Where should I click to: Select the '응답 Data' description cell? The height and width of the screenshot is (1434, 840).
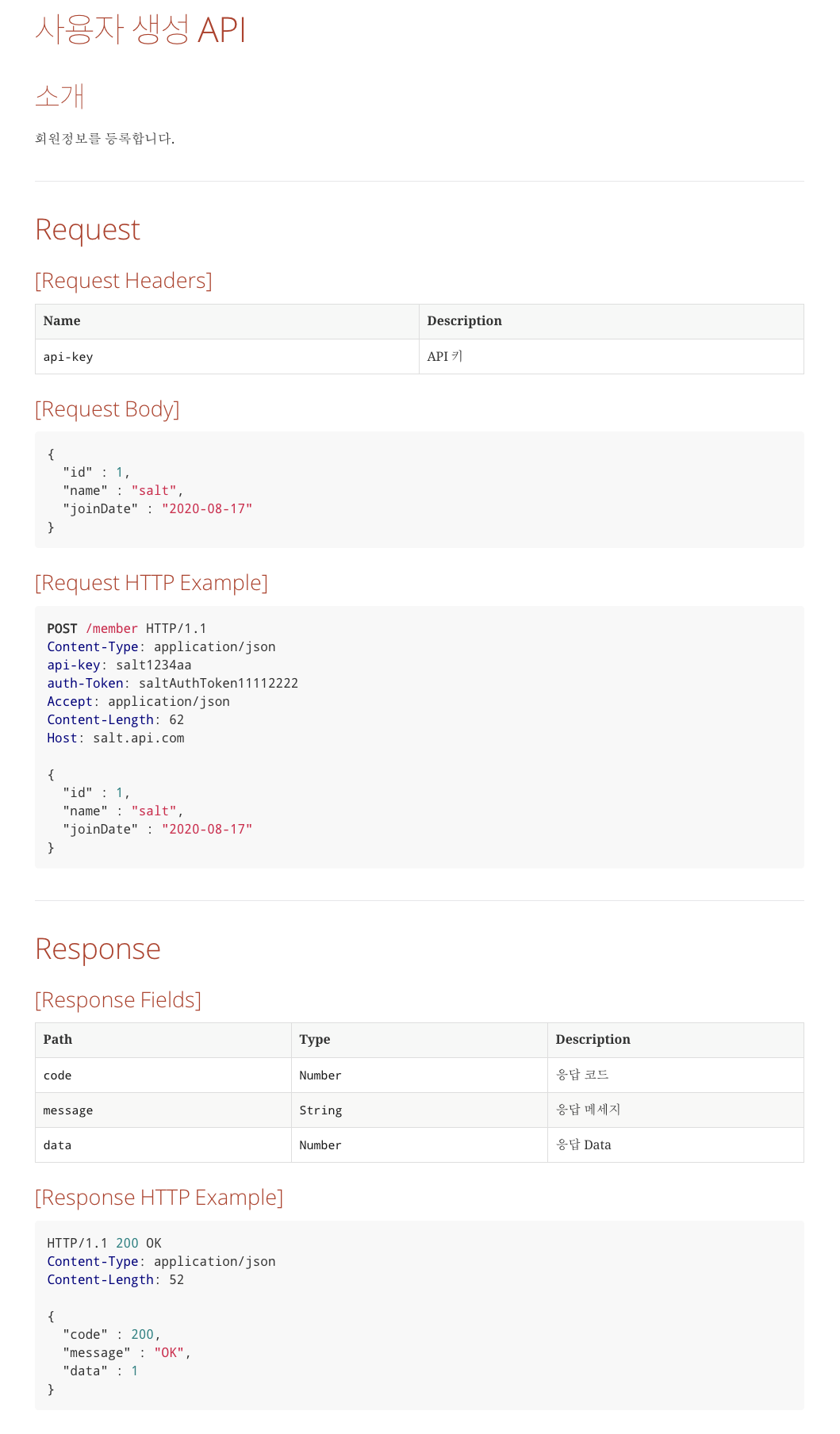[676, 1145]
